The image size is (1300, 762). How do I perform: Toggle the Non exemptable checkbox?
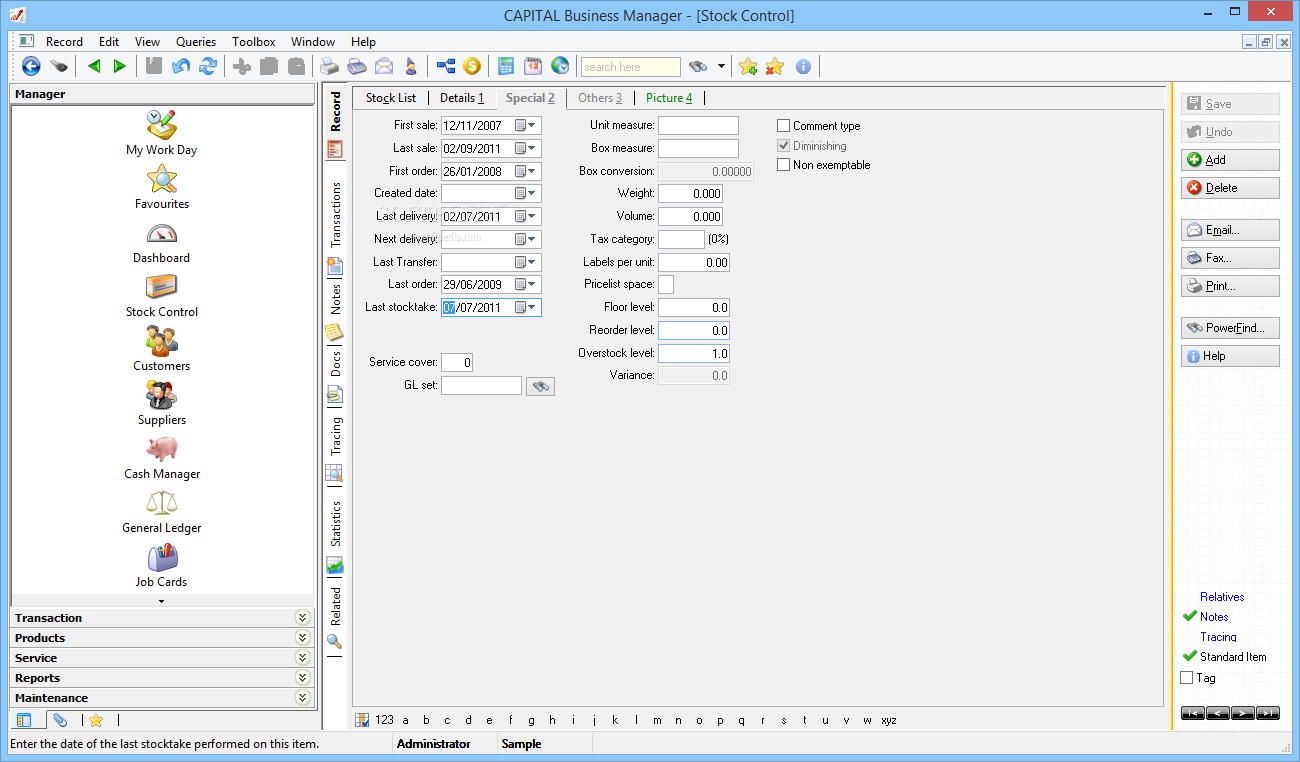pyautogui.click(x=784, y=165)
